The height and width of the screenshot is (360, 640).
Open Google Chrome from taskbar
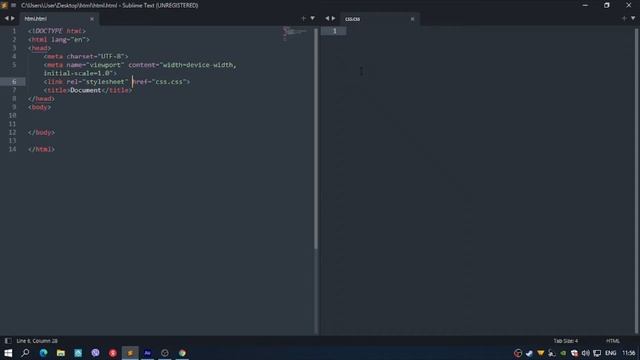(x=182, y=353)
